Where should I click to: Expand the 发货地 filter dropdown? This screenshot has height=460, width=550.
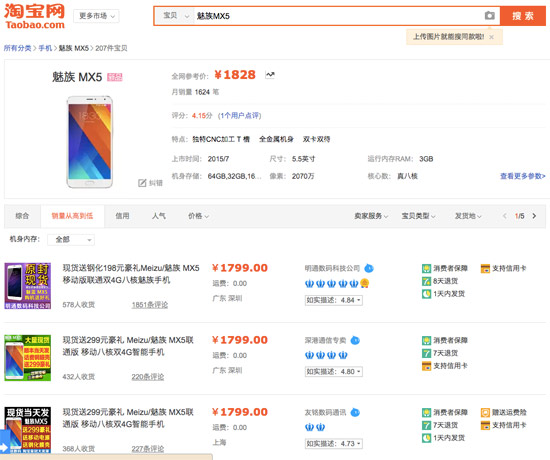468,216
